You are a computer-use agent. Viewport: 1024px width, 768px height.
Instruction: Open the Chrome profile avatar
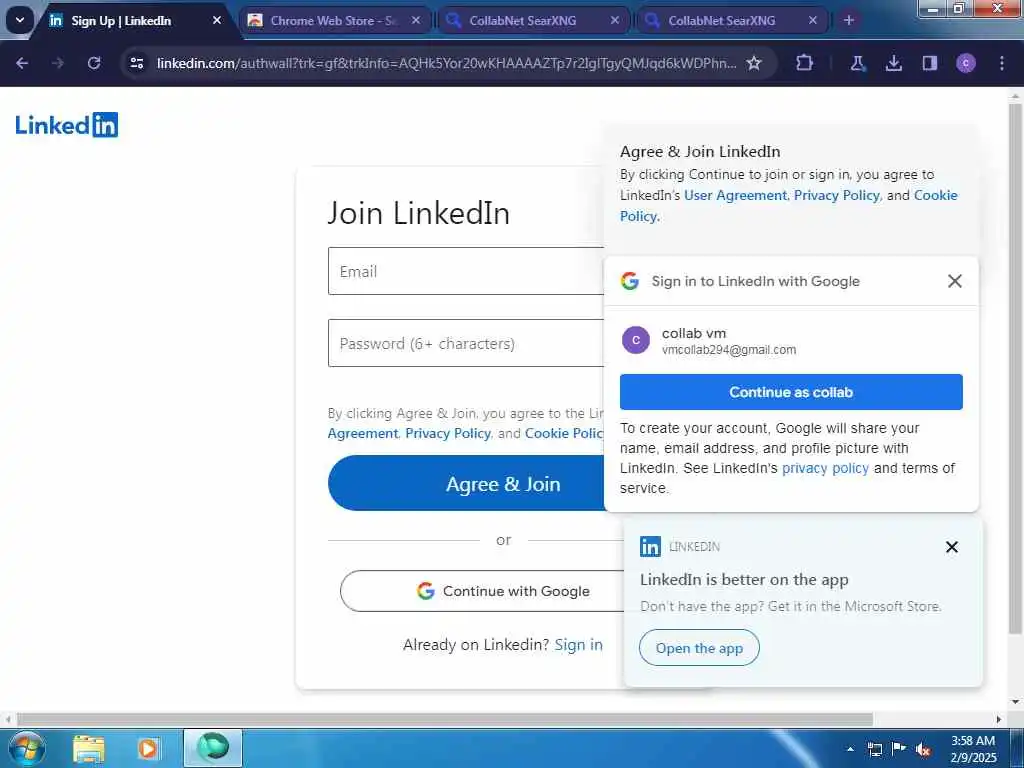[x=966, y=63]
